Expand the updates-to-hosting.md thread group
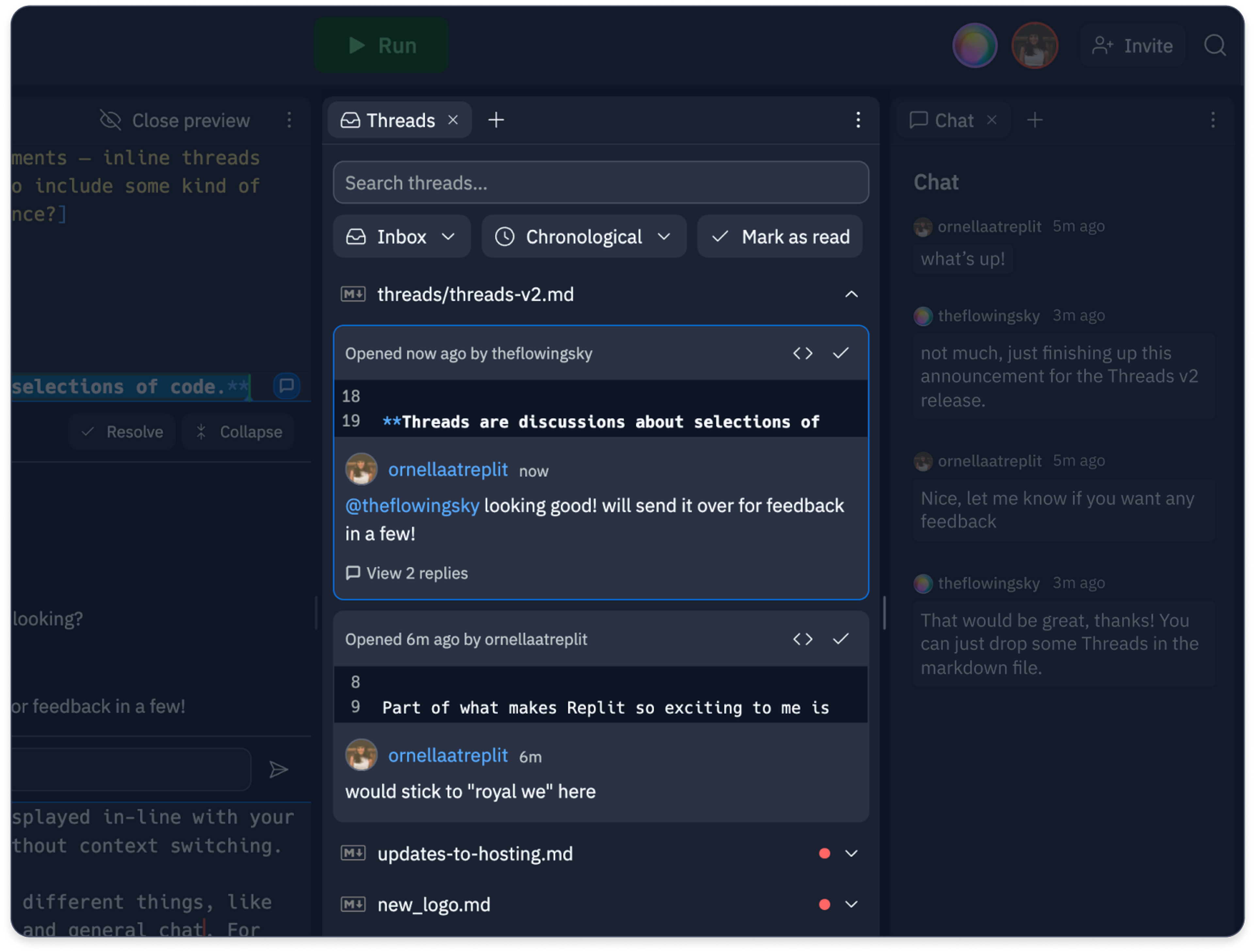 [x=851, y=853]
